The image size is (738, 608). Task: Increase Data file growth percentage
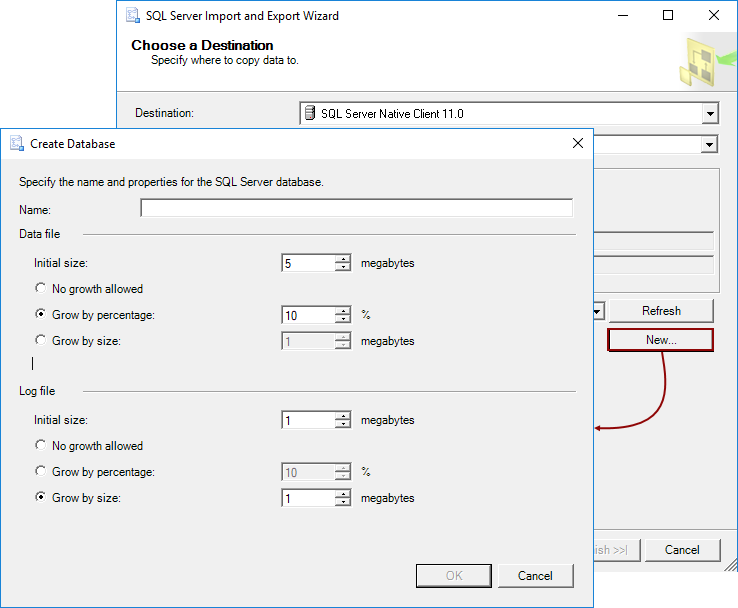point(343,311)
